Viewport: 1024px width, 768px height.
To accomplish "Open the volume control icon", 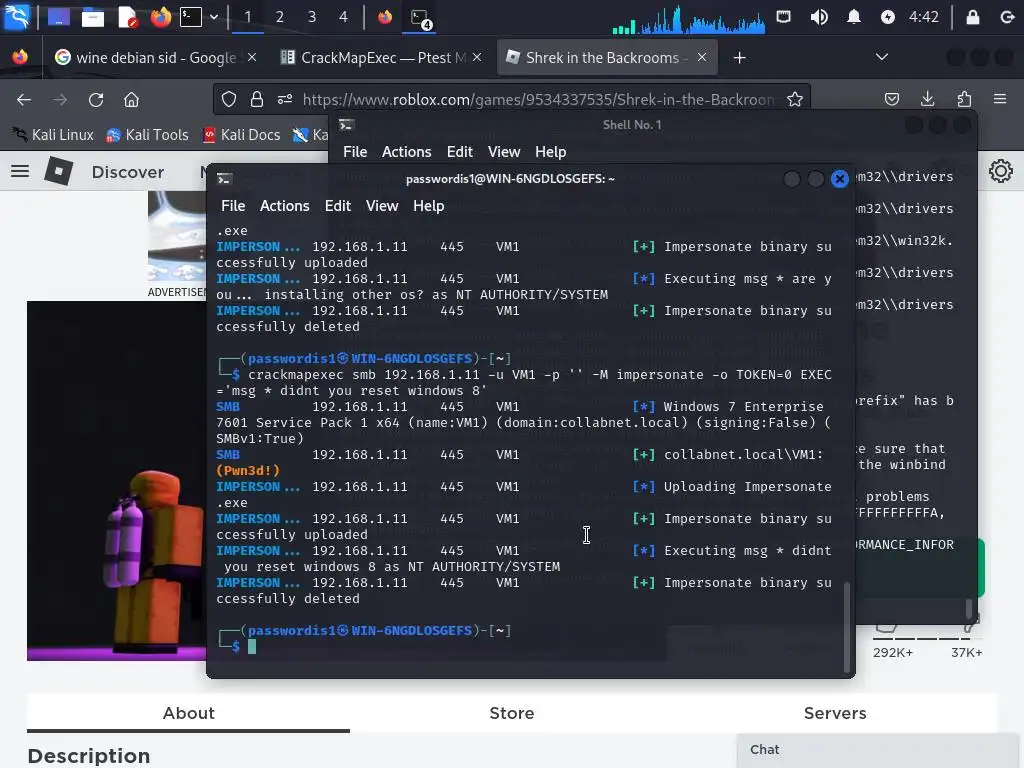I will coord(818,17).
